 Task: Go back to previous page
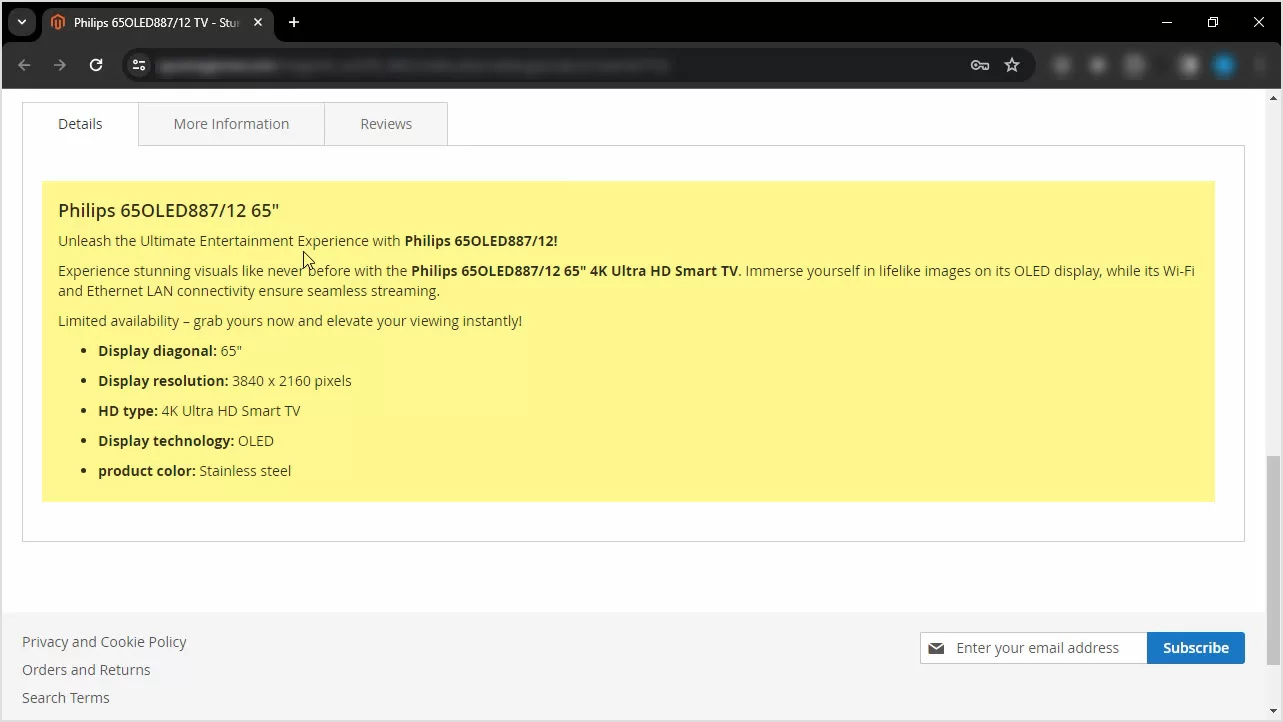coord(25,65)
